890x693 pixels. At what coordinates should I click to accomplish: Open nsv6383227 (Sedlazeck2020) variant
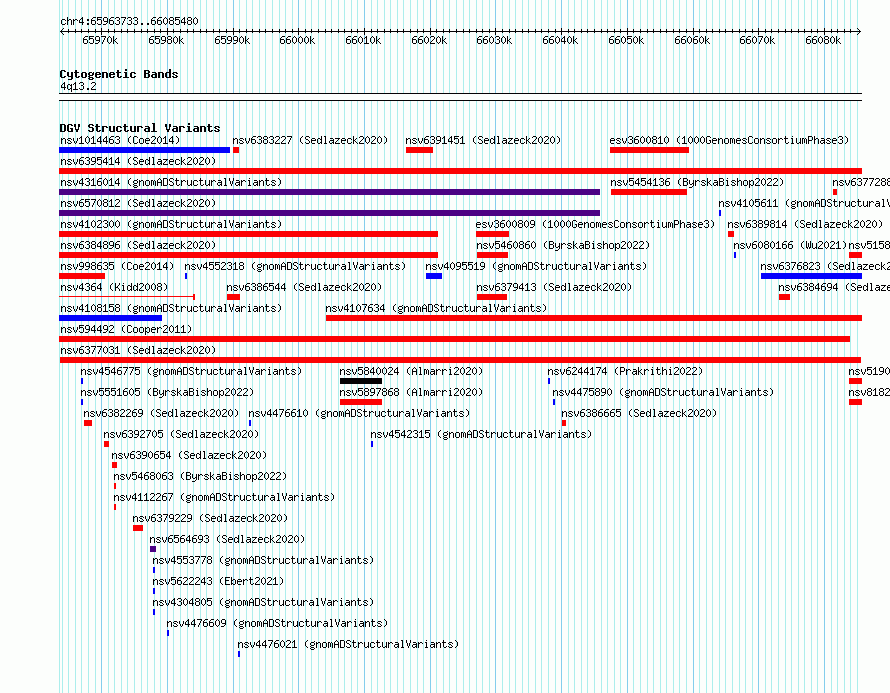(x=310, y=140)
